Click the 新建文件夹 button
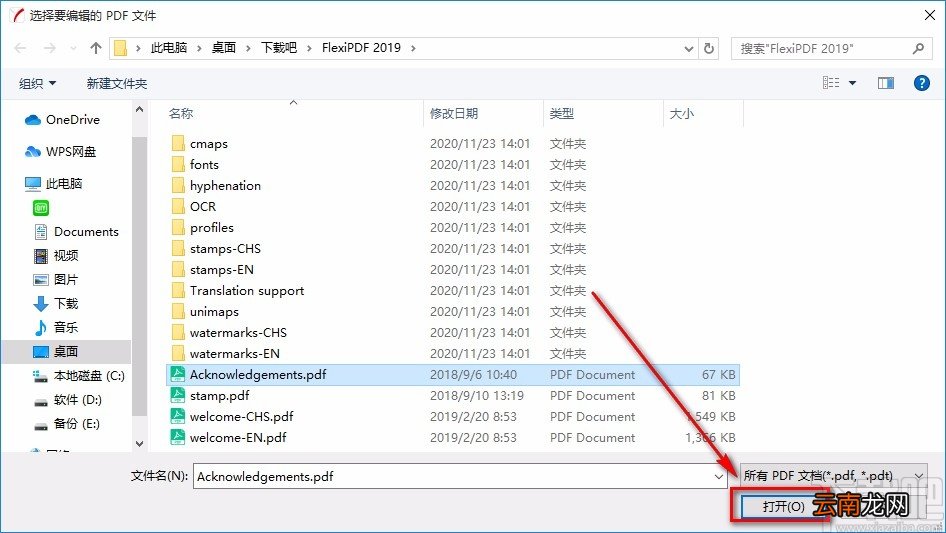 pos(116,83)
